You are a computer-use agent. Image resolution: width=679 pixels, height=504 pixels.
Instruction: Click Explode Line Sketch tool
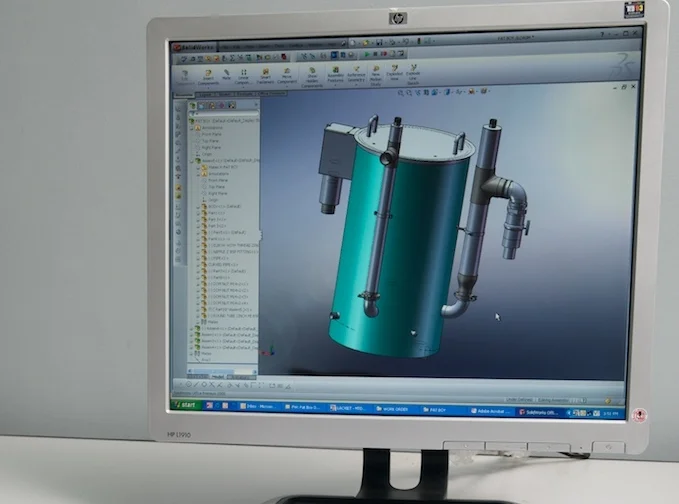[413, 74]
